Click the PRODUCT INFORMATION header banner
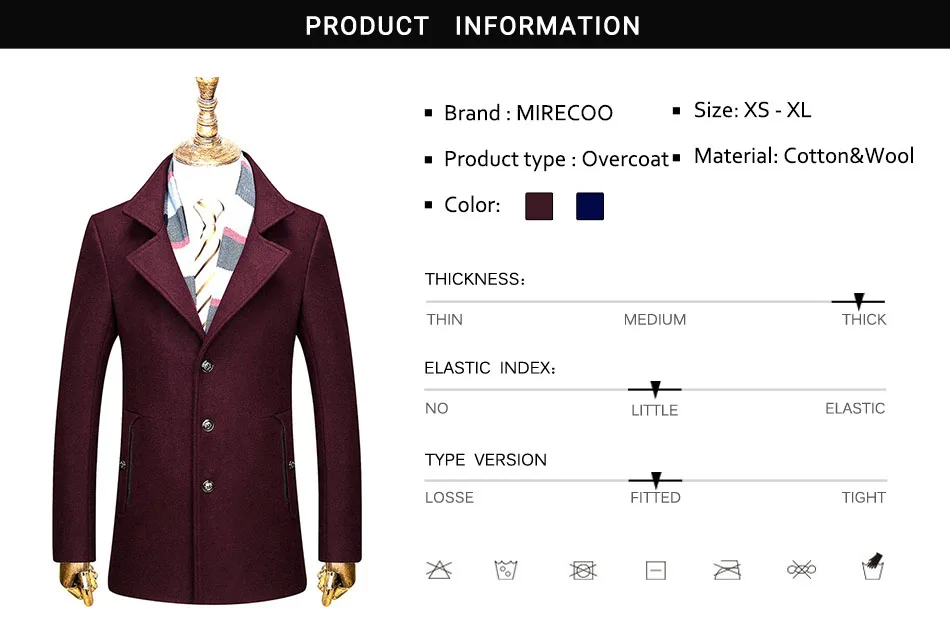The height and width of the screenshot is (630, 950). 475,24
